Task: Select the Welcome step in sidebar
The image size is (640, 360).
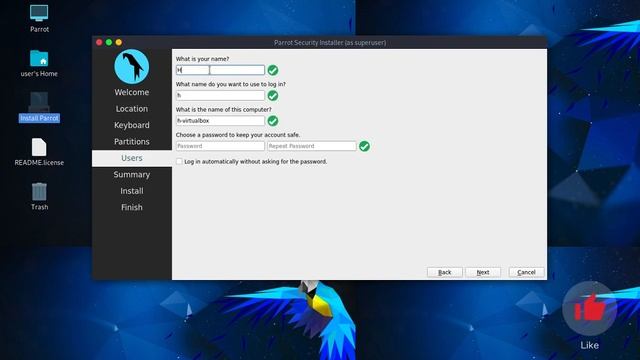Action: pos(131,92)
